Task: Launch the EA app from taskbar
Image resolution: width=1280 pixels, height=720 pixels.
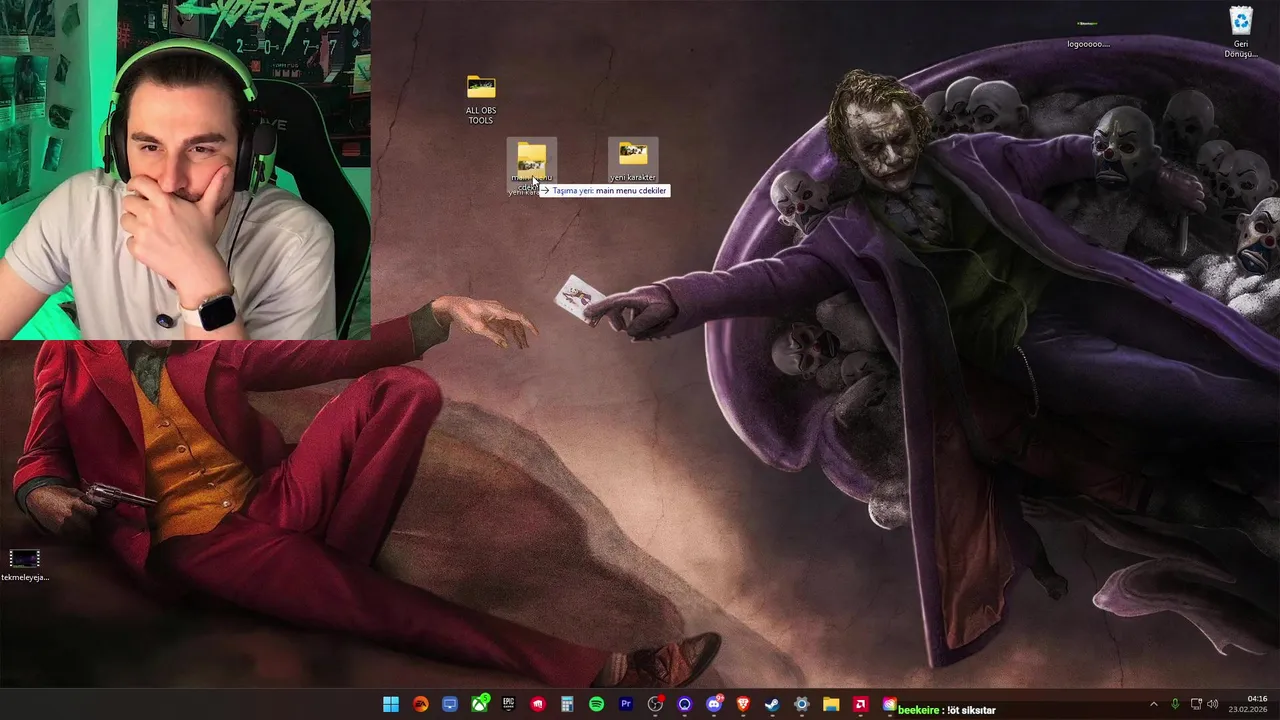Action: click(x=421, y=704)
